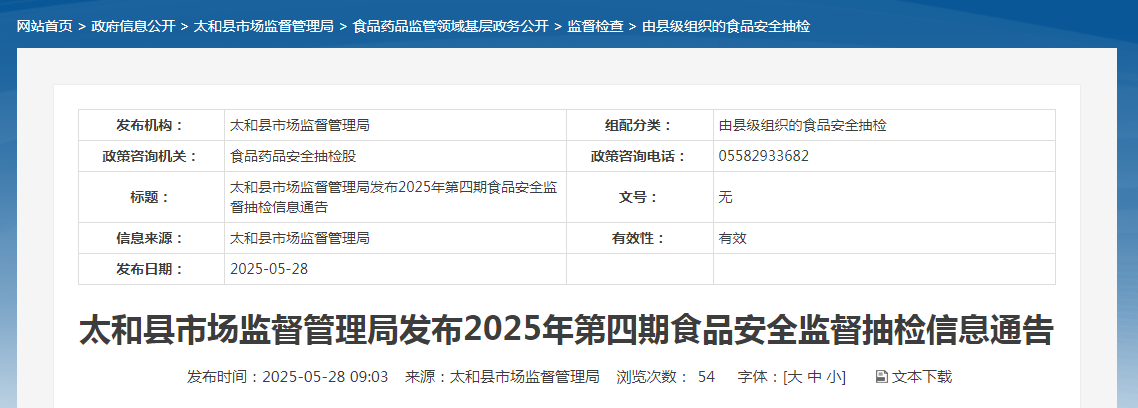Click the table title cell 太和县市场监督管理局发布2025年第四期
This screenshot has width=1138, height=408.
[395, 197]
